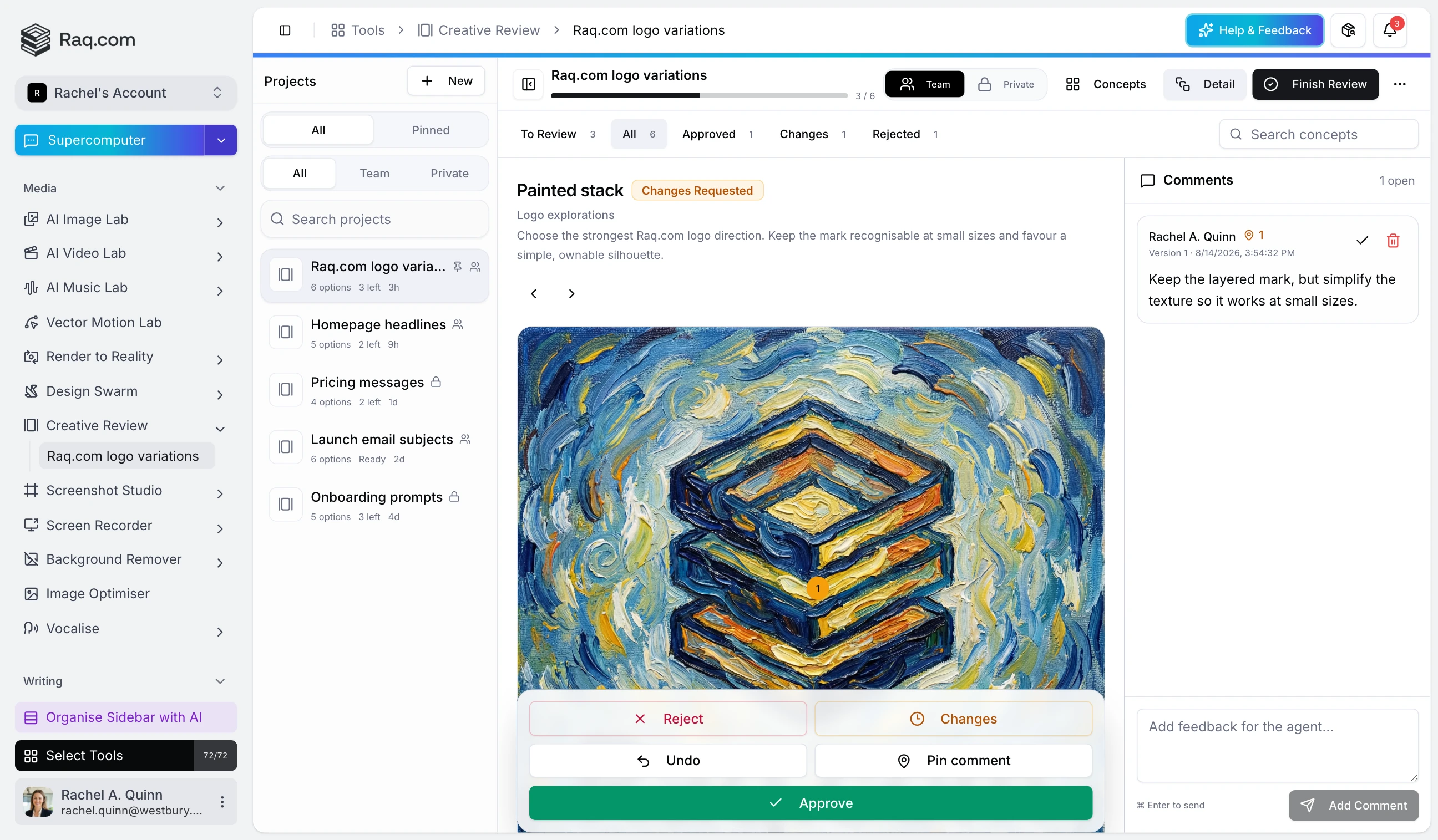Click Pin comment button
1438x840 pixels.
(953, 761)
